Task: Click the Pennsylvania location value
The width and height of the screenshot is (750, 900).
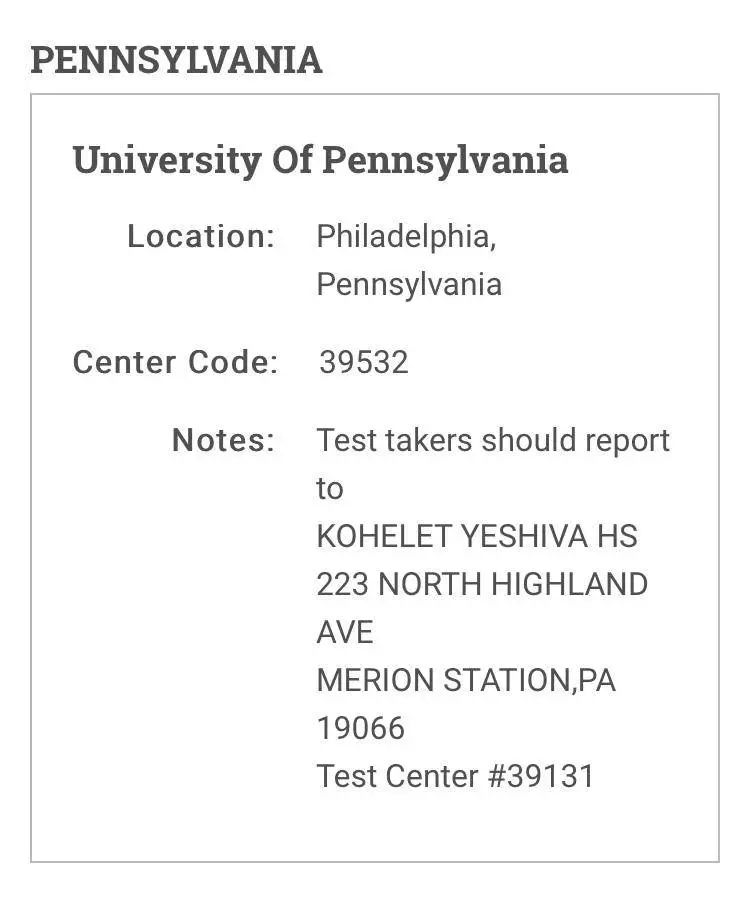Action: point(409,285)
